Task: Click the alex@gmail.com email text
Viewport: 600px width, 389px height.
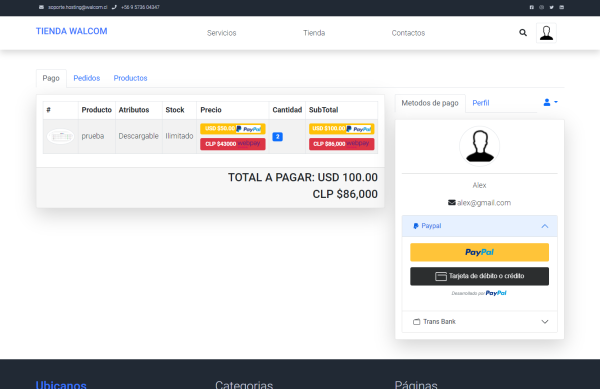Action: pos(484,203)
